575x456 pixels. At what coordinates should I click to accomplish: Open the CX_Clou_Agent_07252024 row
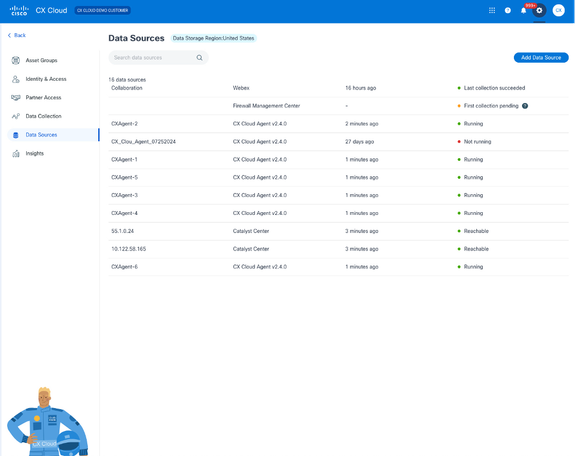pos(338,142)
